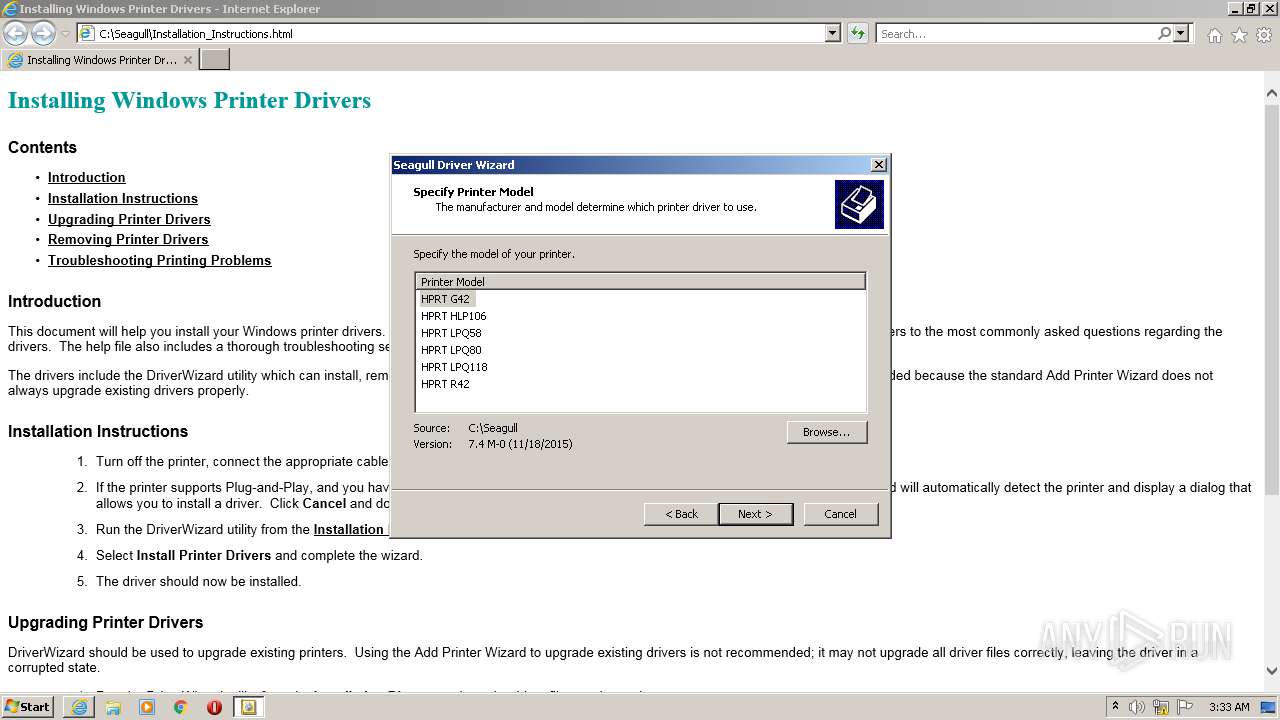Select HPRT G42 printer model

[x=445, y=299]
